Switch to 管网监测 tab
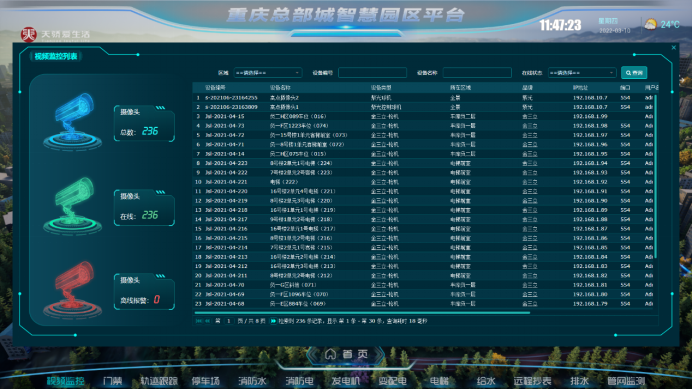 (x=626, y=381)
